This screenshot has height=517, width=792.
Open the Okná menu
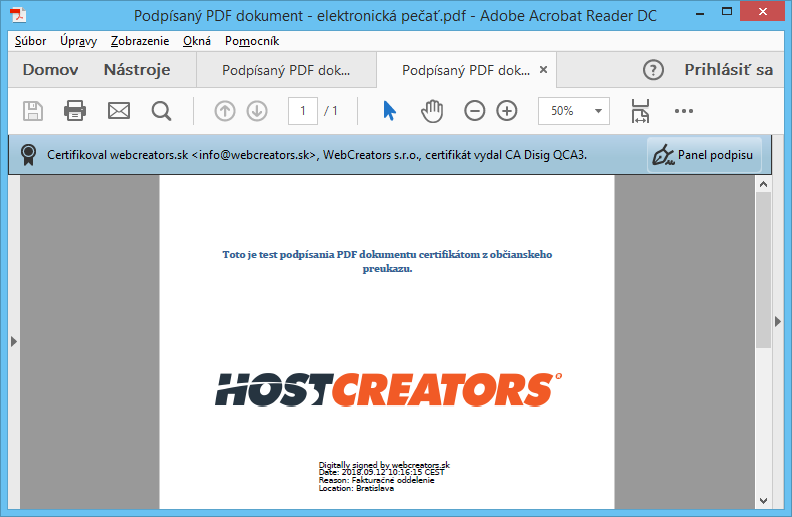(x=196, y=41)
